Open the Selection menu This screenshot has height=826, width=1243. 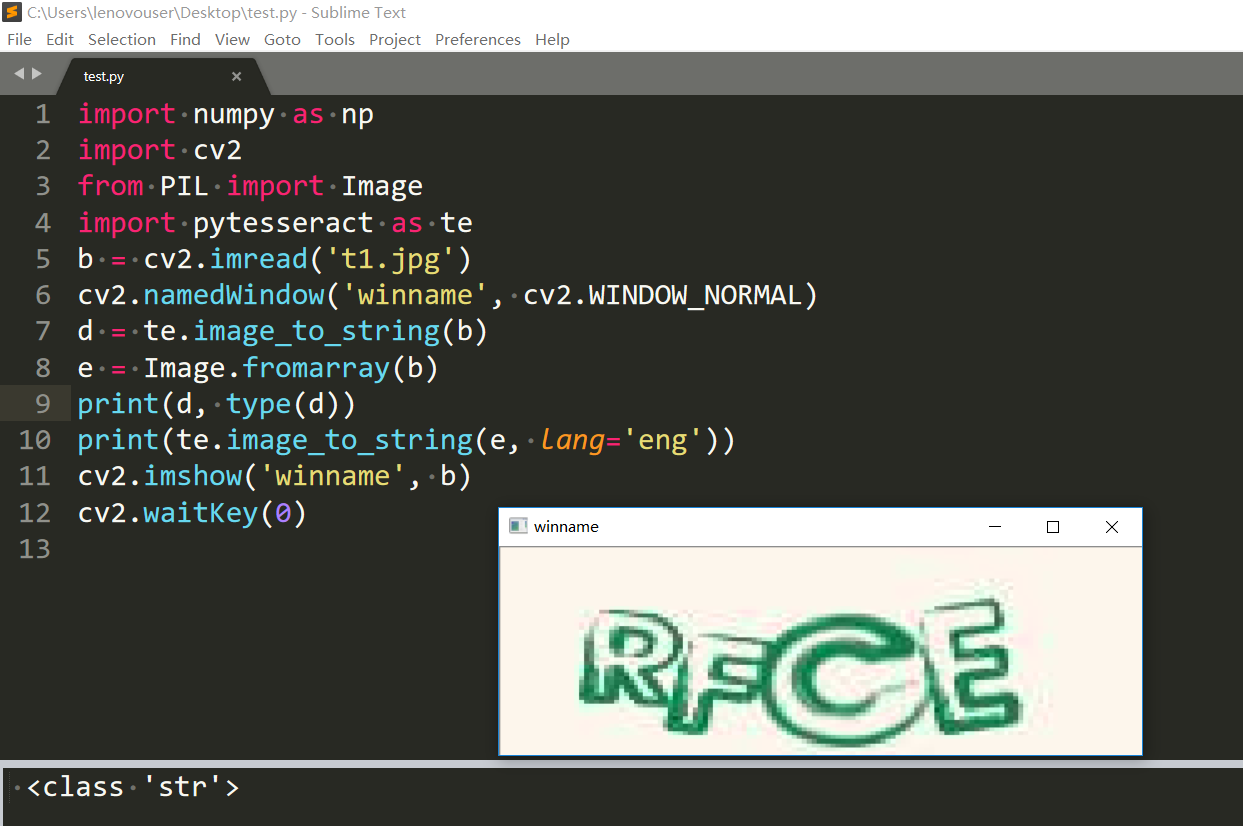(x=122, y=39)
